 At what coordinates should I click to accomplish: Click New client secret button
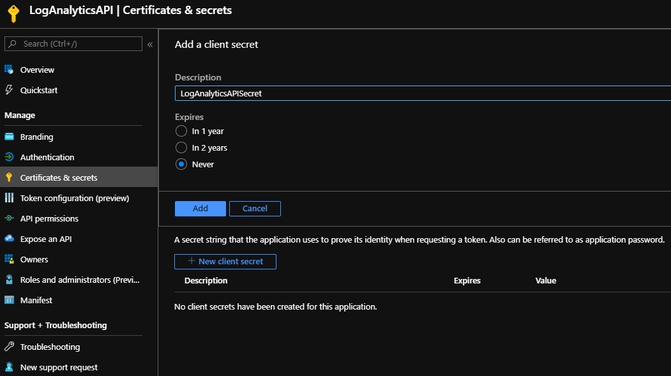[225, 262]
